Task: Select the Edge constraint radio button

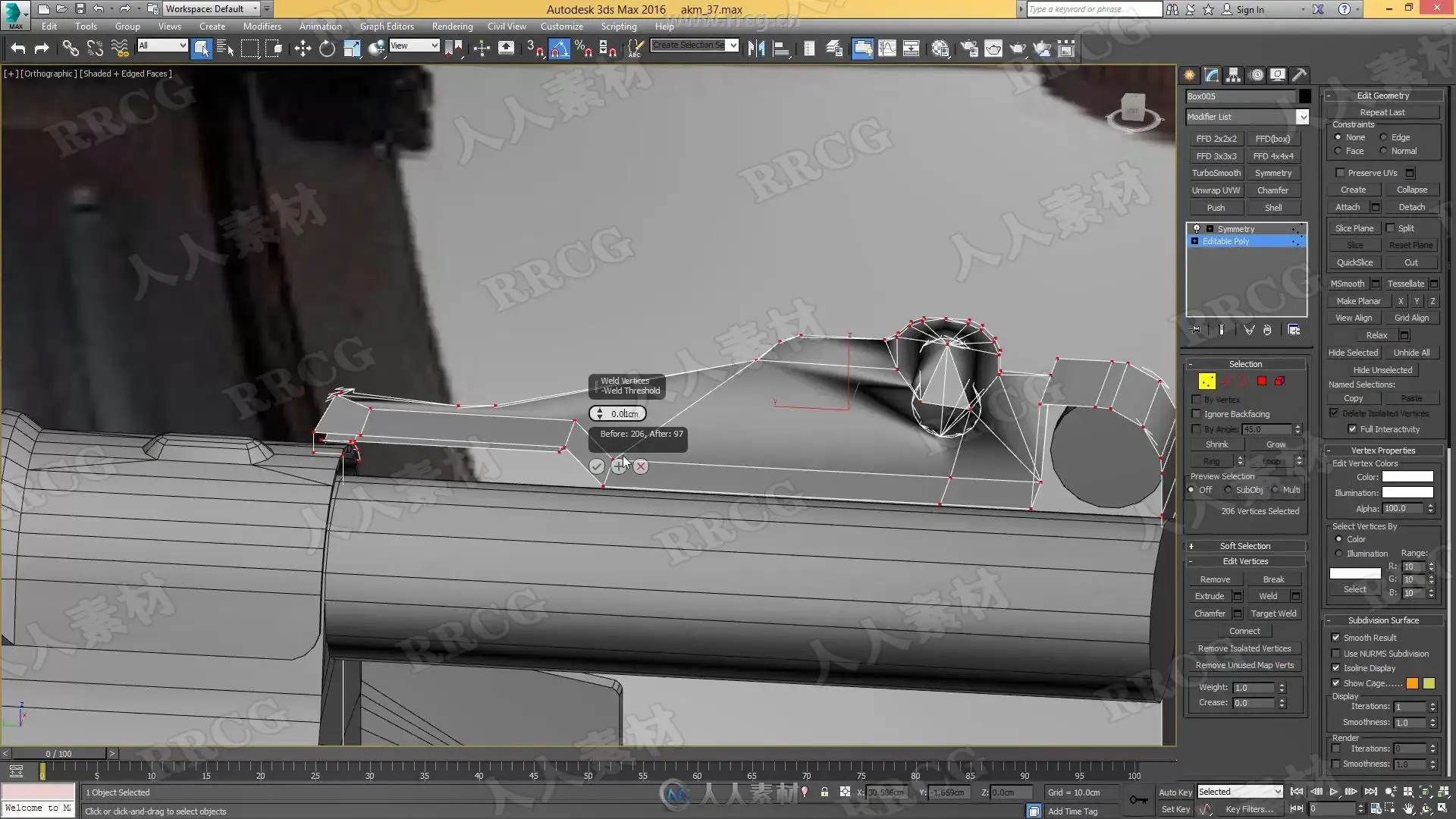Action: pyautogui.click(x=1384, y=137)
